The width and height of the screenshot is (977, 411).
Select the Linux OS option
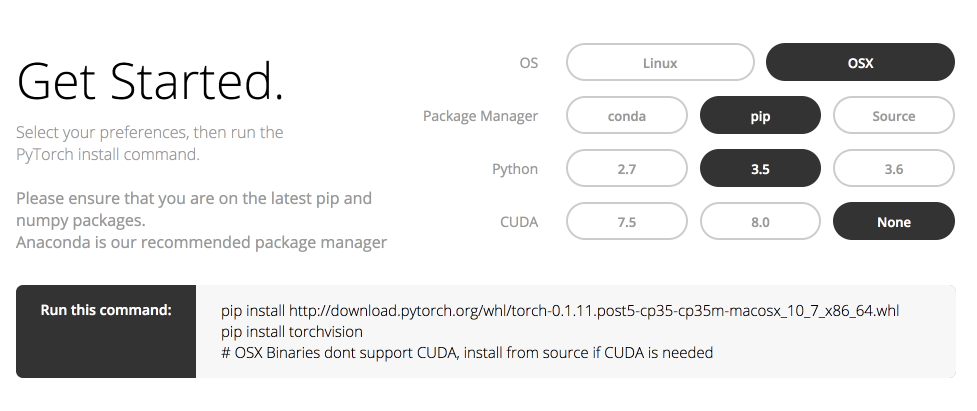pyautogui.click(x=660, y=62)
